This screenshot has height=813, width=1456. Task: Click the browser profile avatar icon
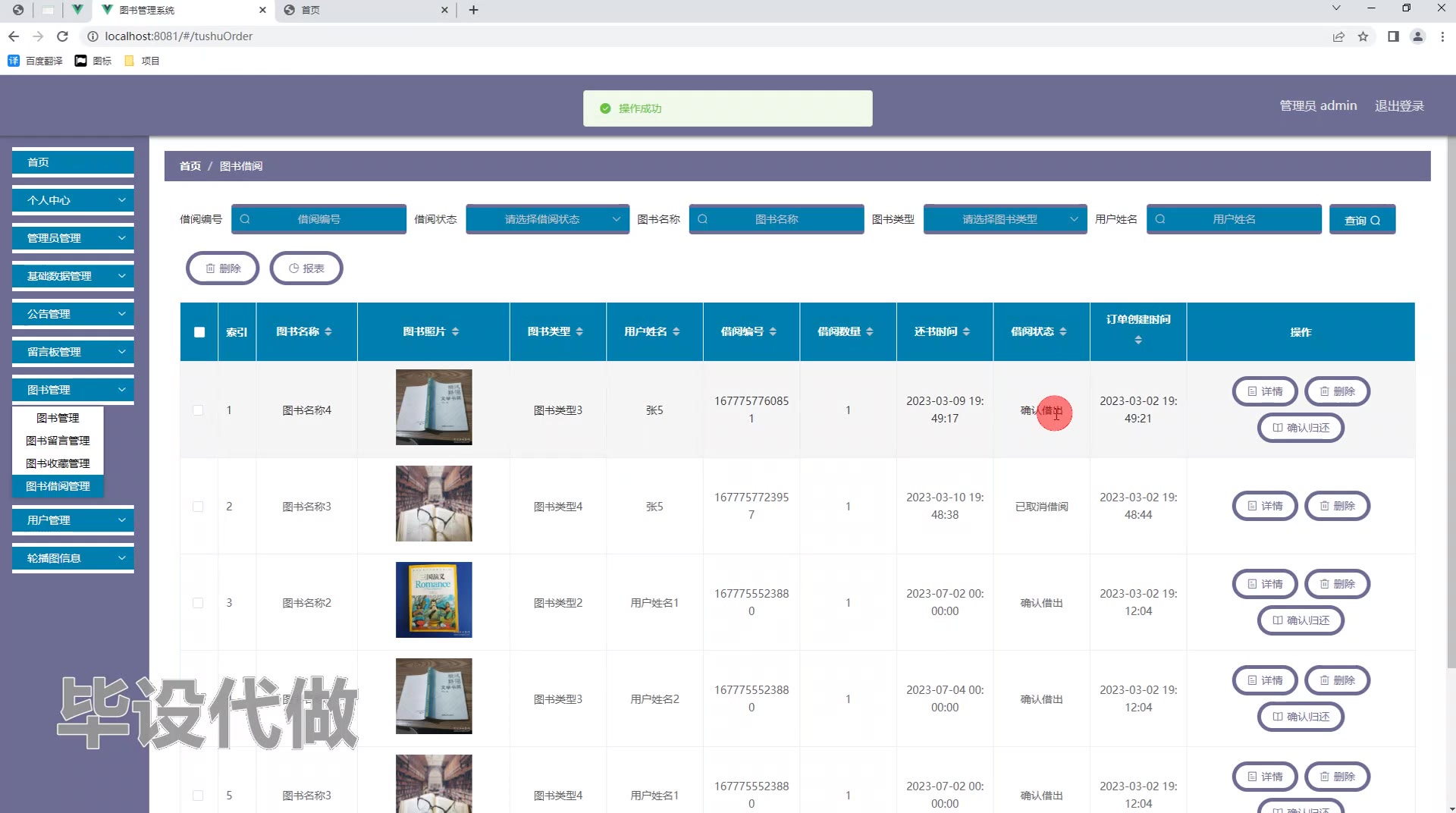click(x=1417, y=36)
